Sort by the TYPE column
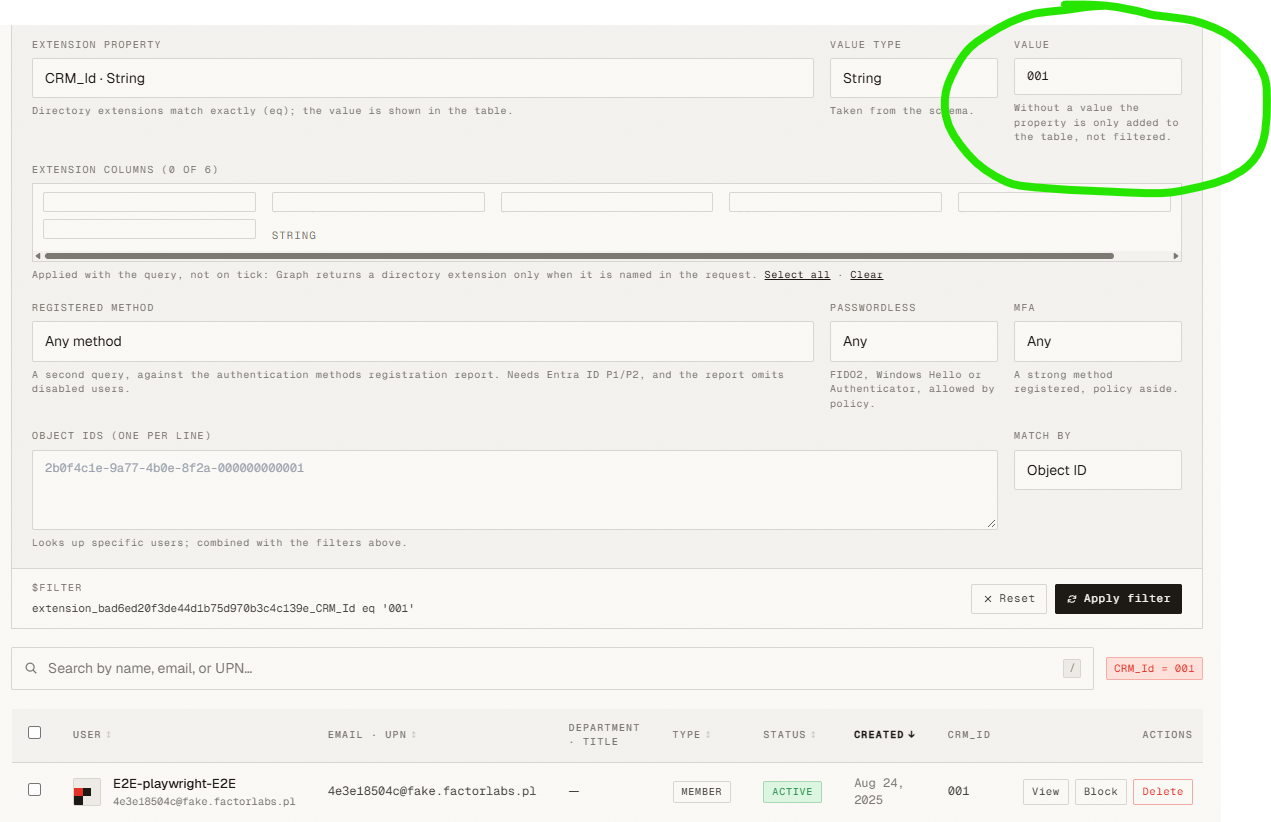This screenshot has height=822, width=1271. coord(691,735)
